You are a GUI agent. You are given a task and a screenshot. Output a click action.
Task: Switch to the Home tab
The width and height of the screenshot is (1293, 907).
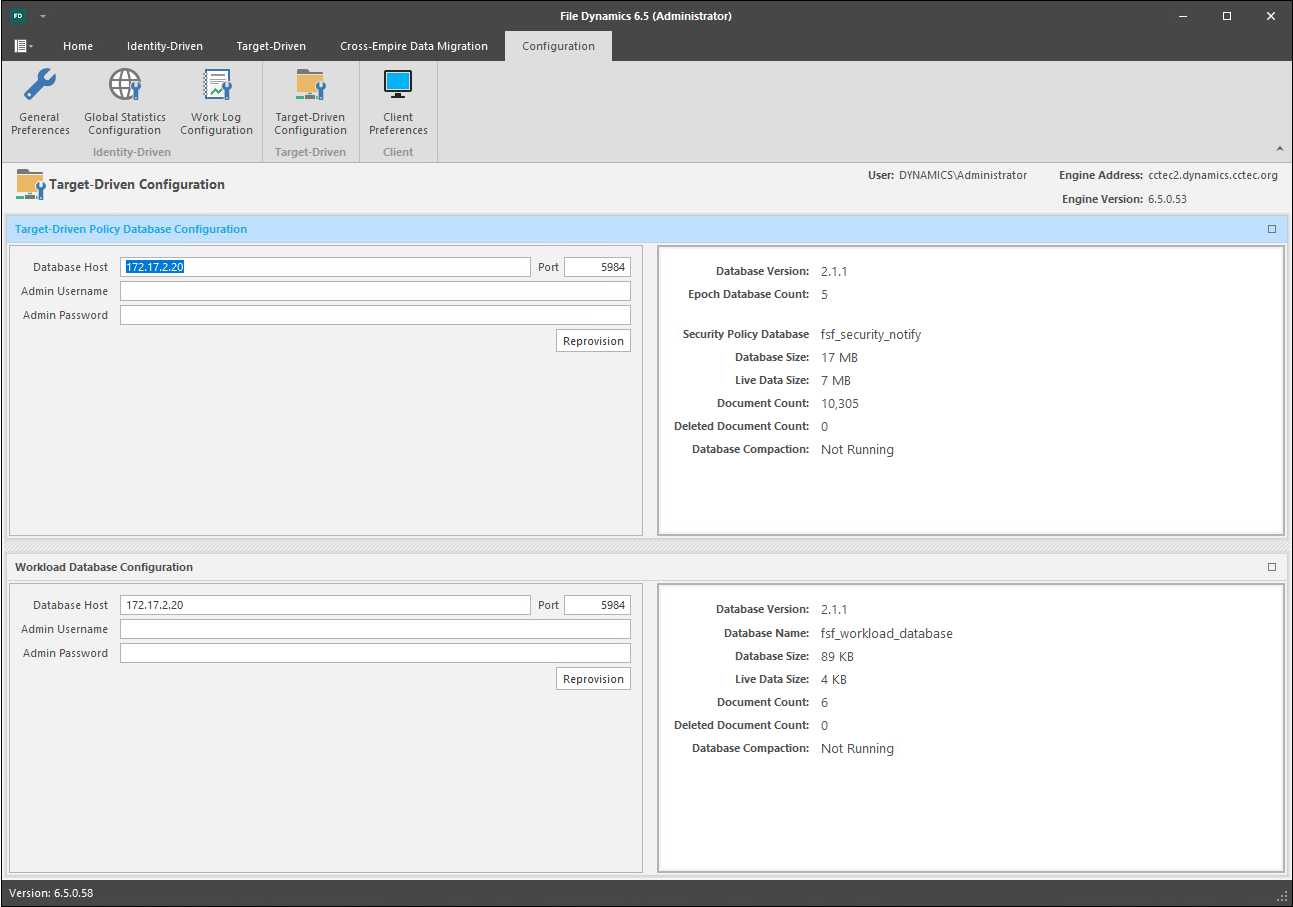tap(78, 46)
